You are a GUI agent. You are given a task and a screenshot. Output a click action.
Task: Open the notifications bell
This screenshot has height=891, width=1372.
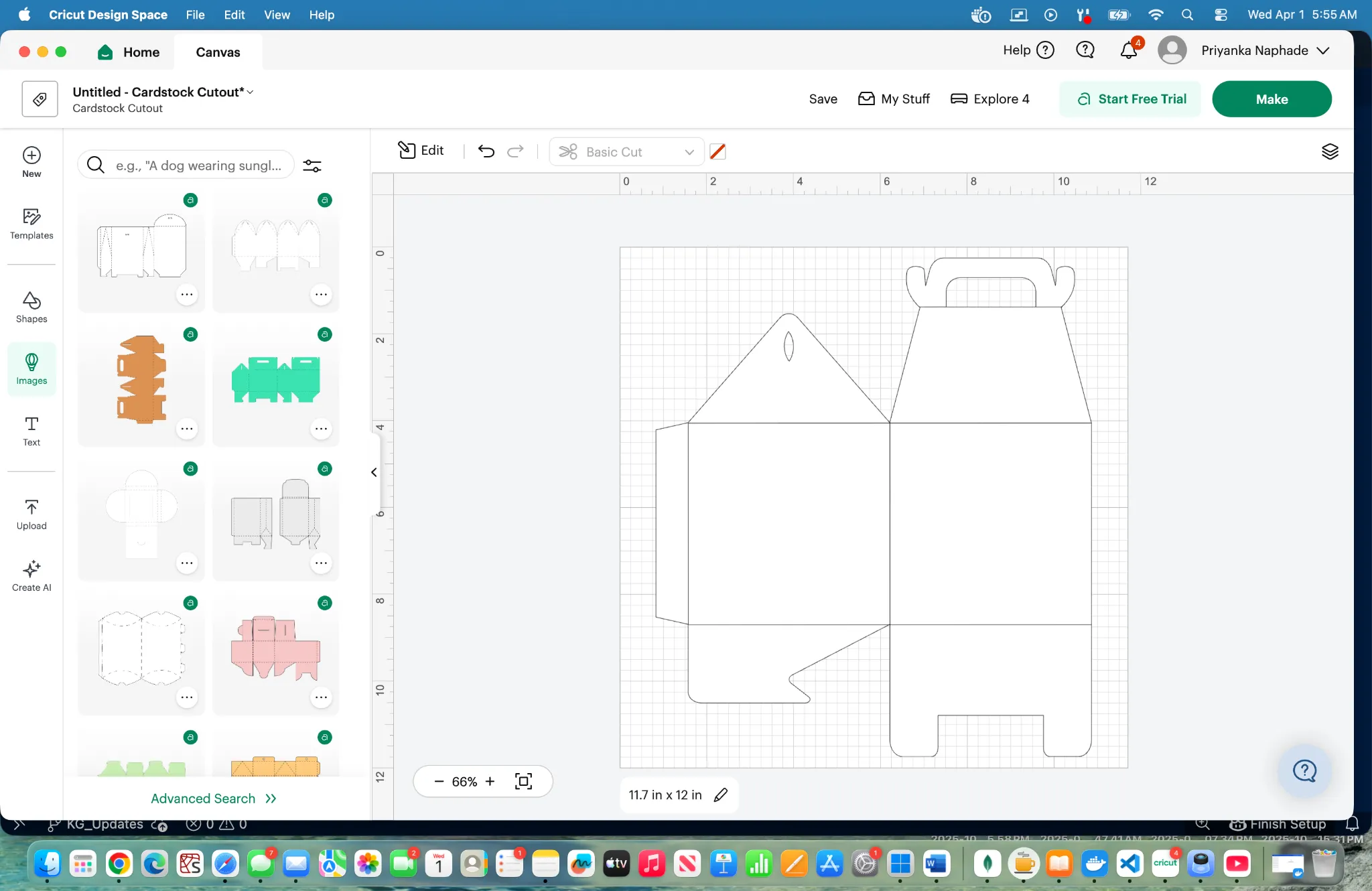(x=1129, y=50)
